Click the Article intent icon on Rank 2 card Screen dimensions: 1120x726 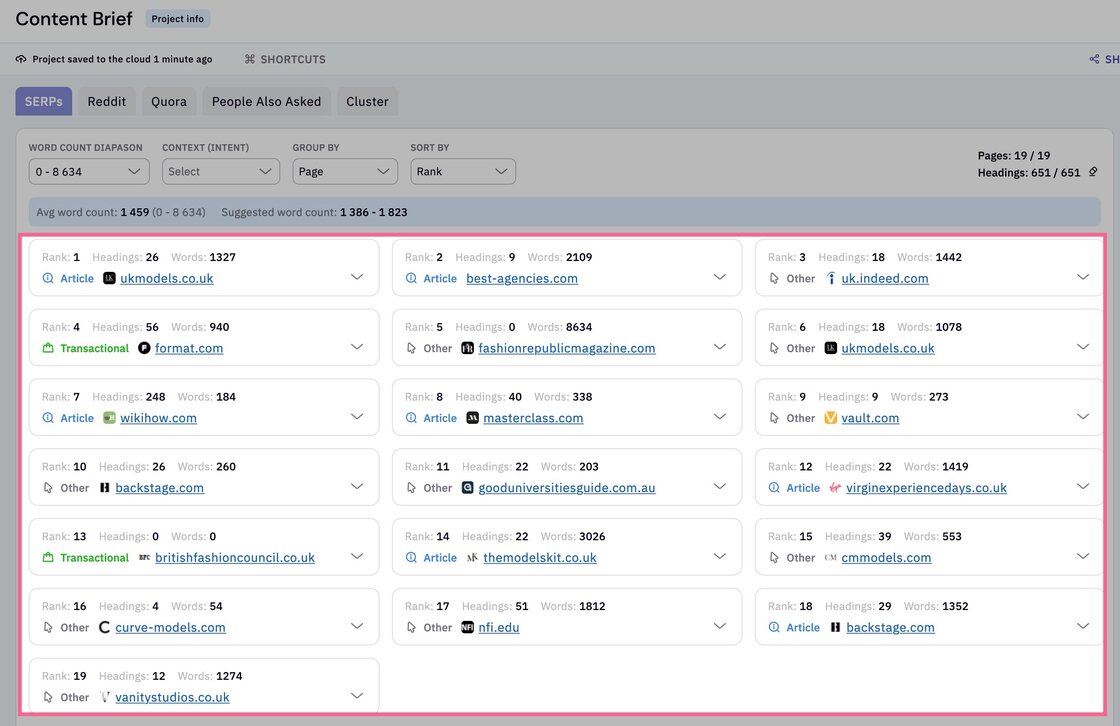(411, 278)
